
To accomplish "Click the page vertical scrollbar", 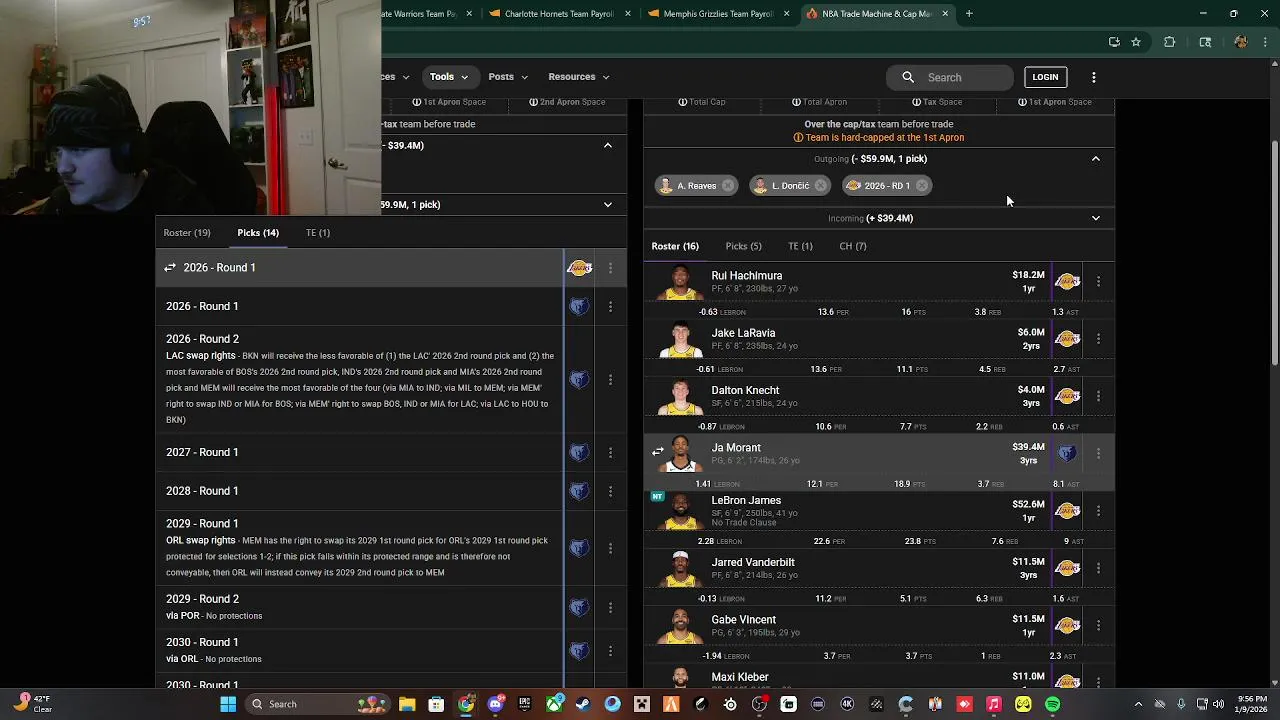I will tap(1274, 255).
